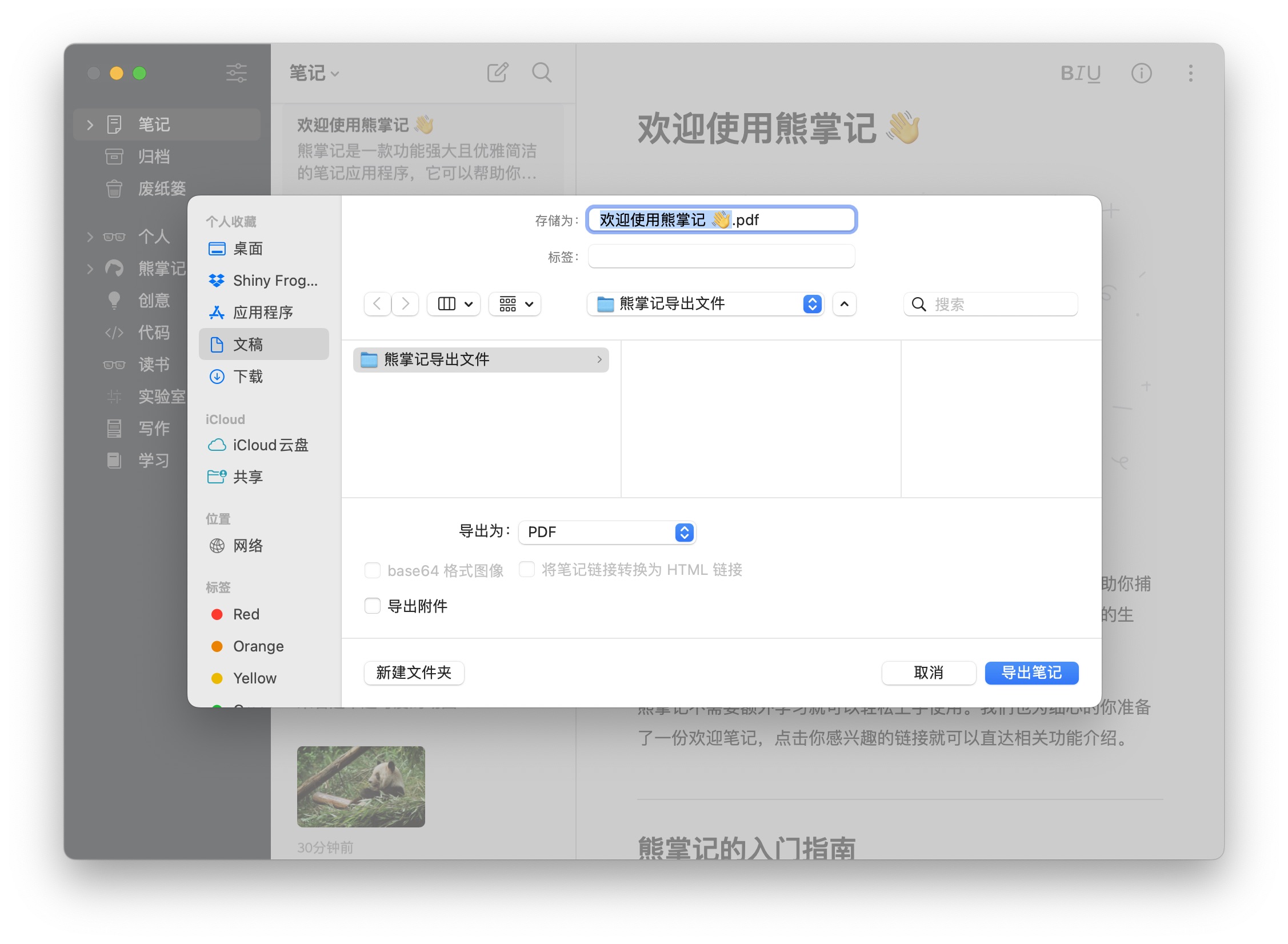The image size is (1288, 944).
Task: Enable the 导出附件 checkbox
Action: [x=373, y=606]
